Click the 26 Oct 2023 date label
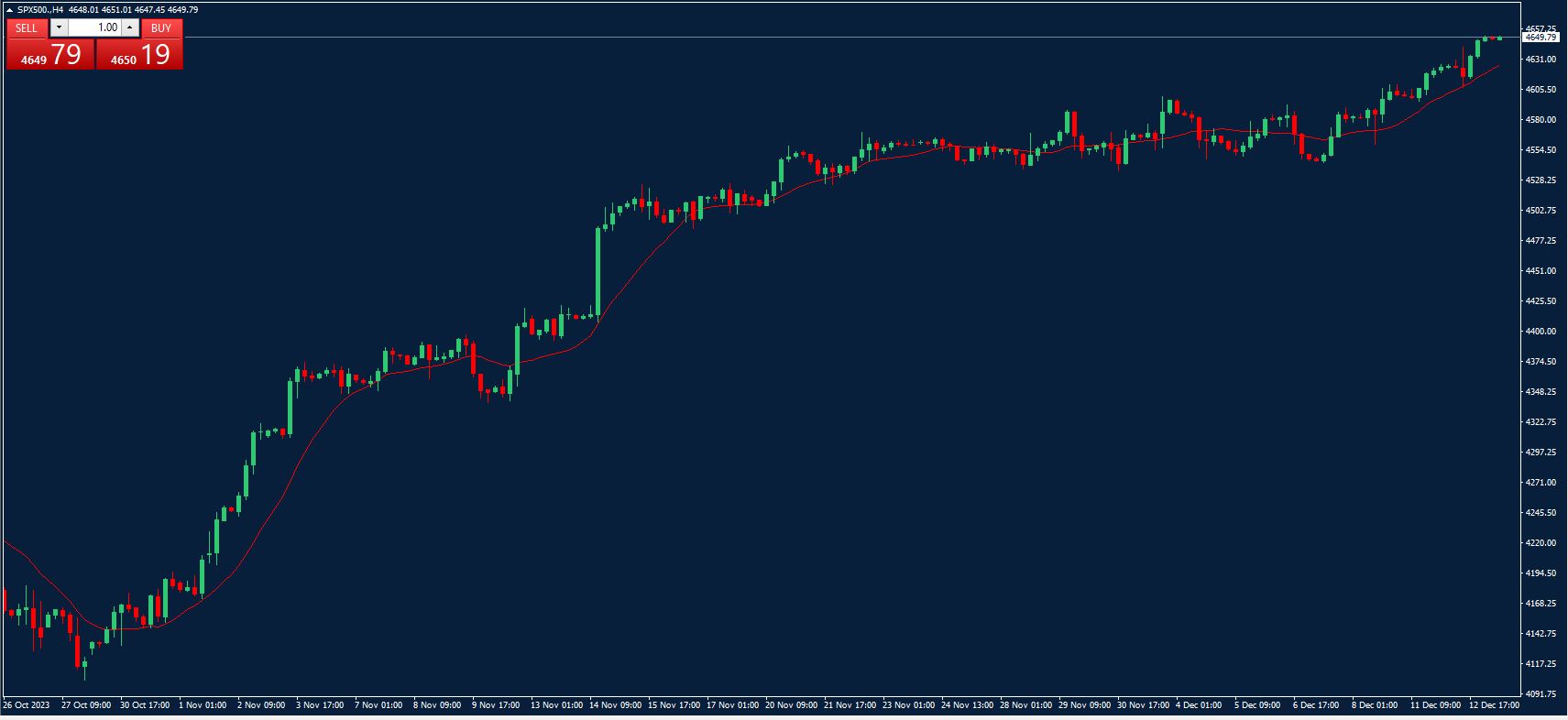Screen dimensions: 1568x720 [x=27, y=705]
